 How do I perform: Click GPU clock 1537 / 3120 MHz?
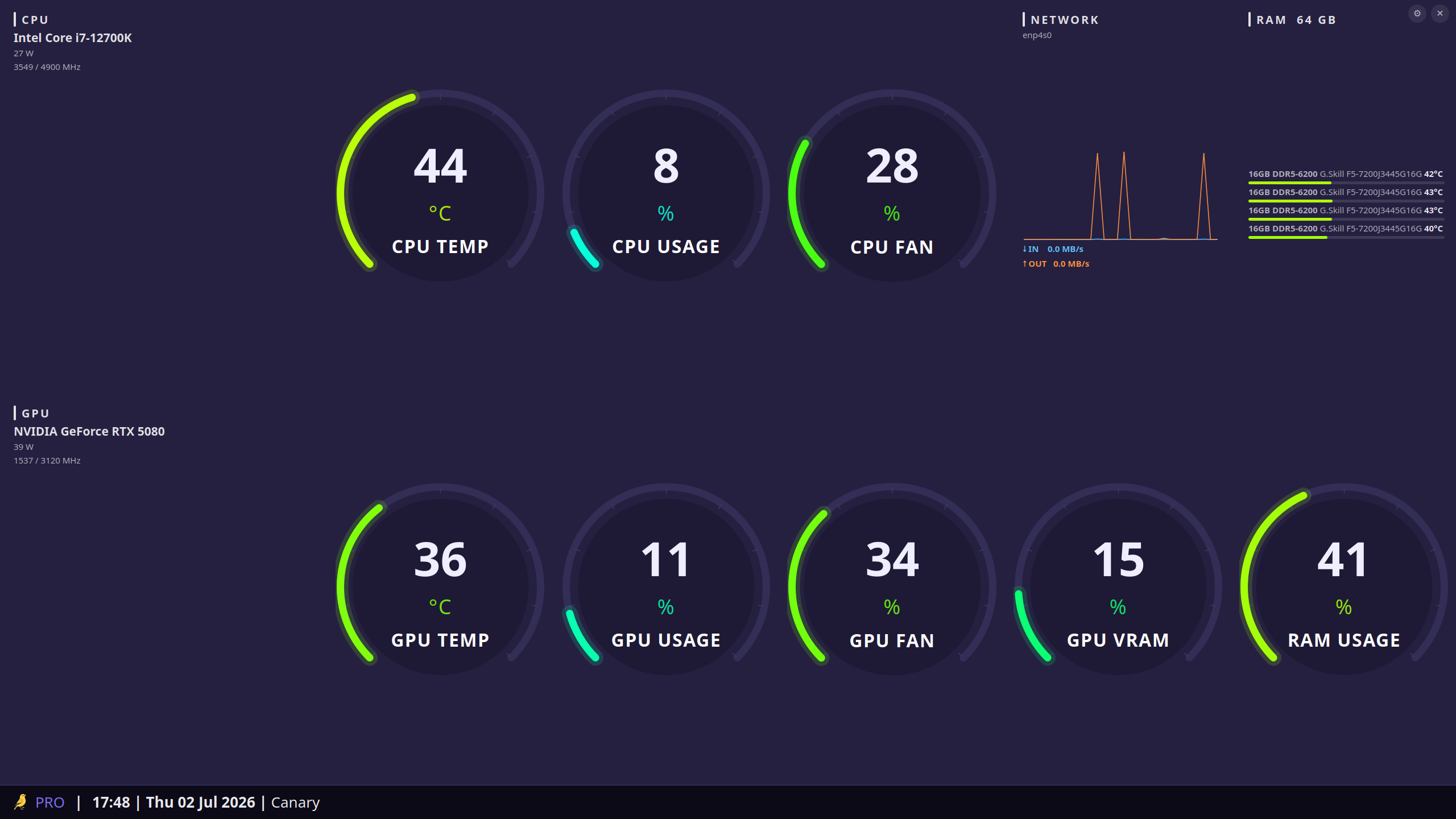(x=47, y=461)
